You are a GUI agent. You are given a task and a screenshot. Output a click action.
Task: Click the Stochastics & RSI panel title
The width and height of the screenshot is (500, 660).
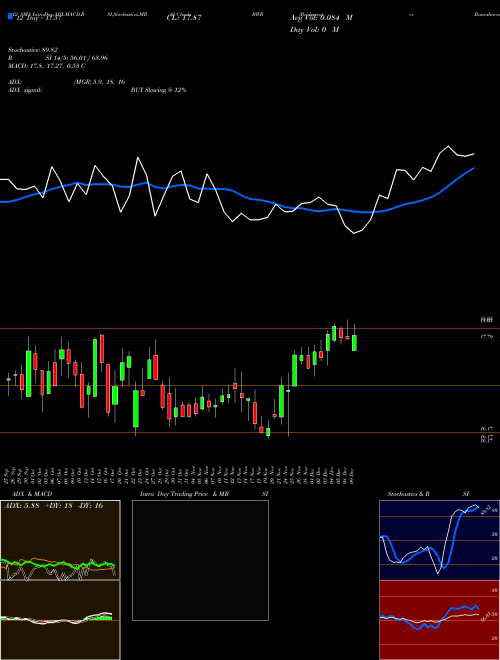pos(428,494)
